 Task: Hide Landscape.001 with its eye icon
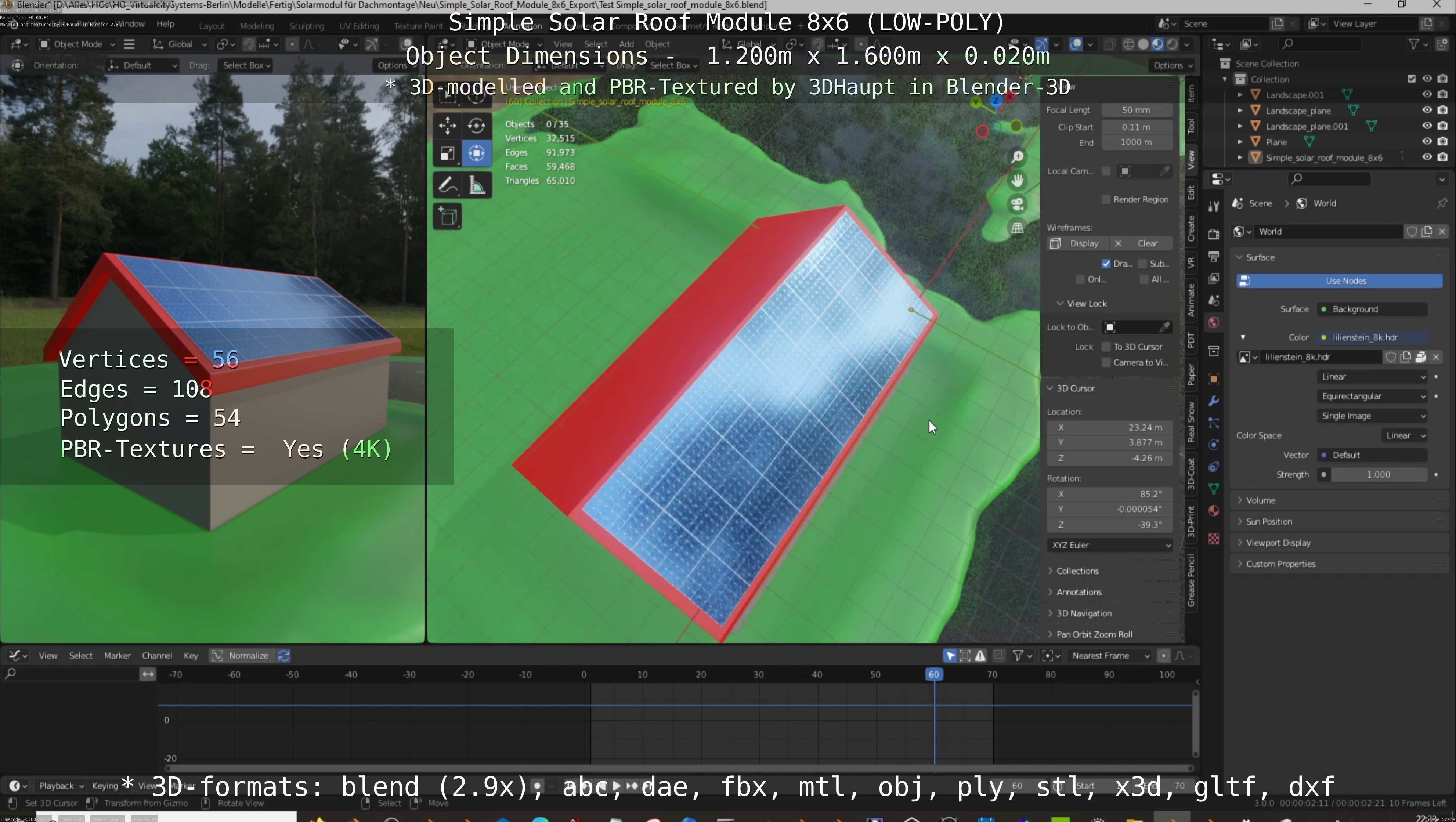(x=1427, y=94)
